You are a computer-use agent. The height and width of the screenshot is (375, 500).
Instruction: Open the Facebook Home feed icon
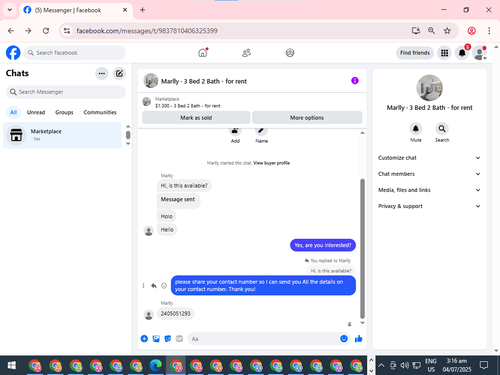pos(203,53)
